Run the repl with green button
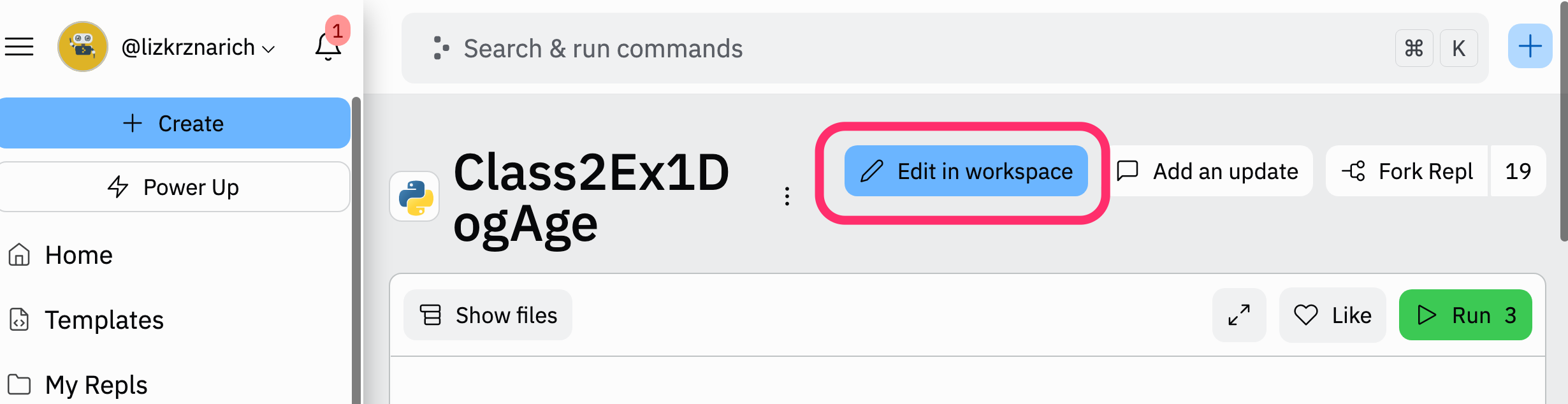The image size is (1568, 404). click(x=1465, y=315)
